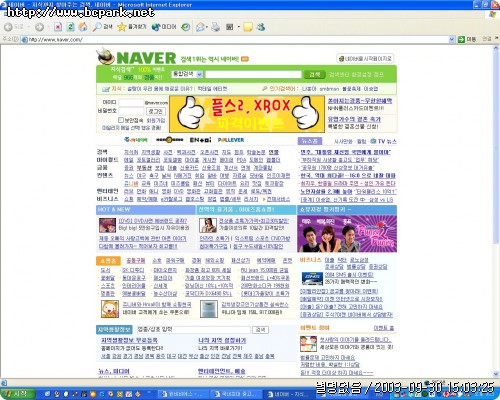Viewport: 500px width, 400px height.
Task: Click the Mail envelope toolbar icon
Action: click(200, 27)
